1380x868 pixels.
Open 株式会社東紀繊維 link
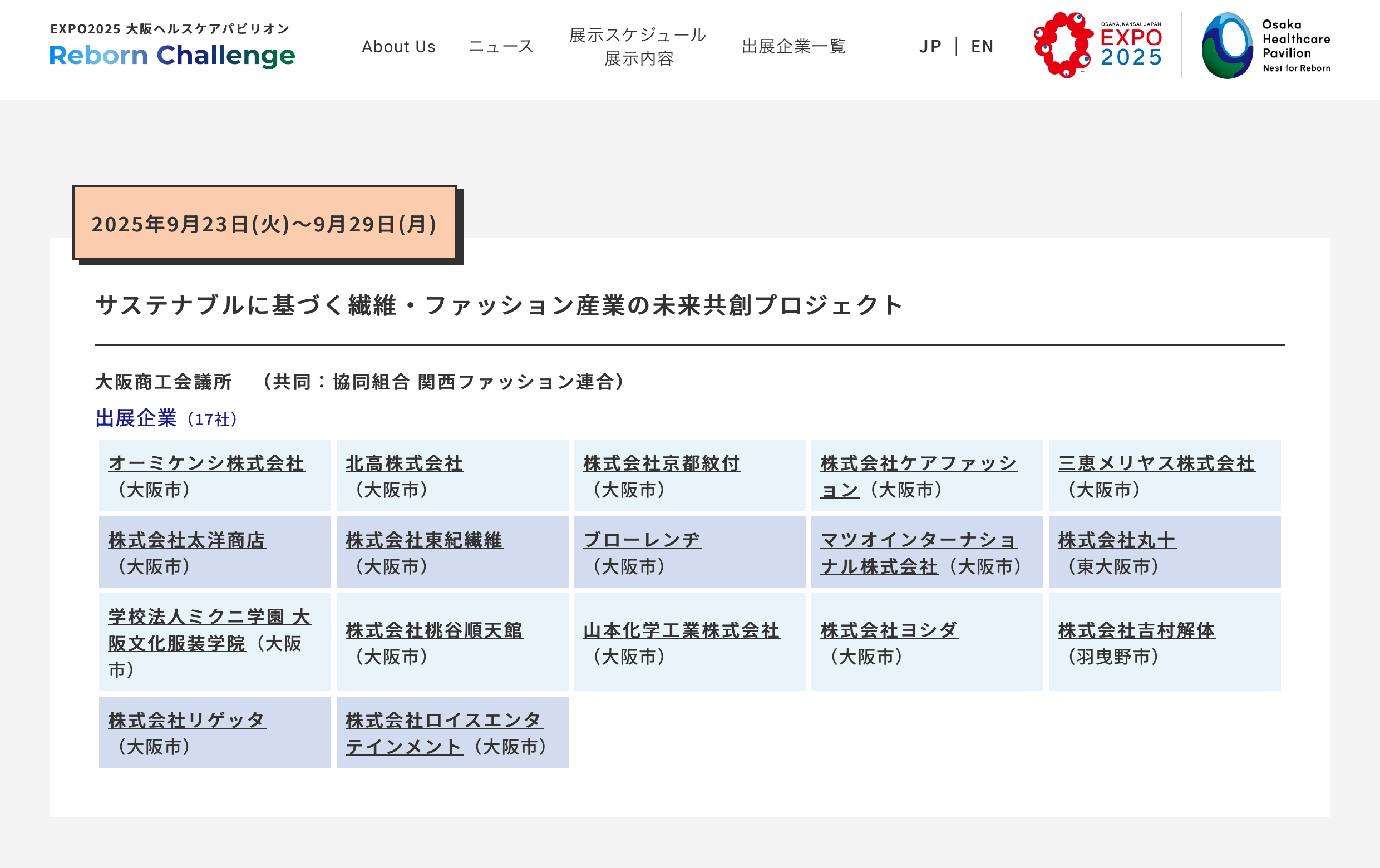[x=424, y=540]
